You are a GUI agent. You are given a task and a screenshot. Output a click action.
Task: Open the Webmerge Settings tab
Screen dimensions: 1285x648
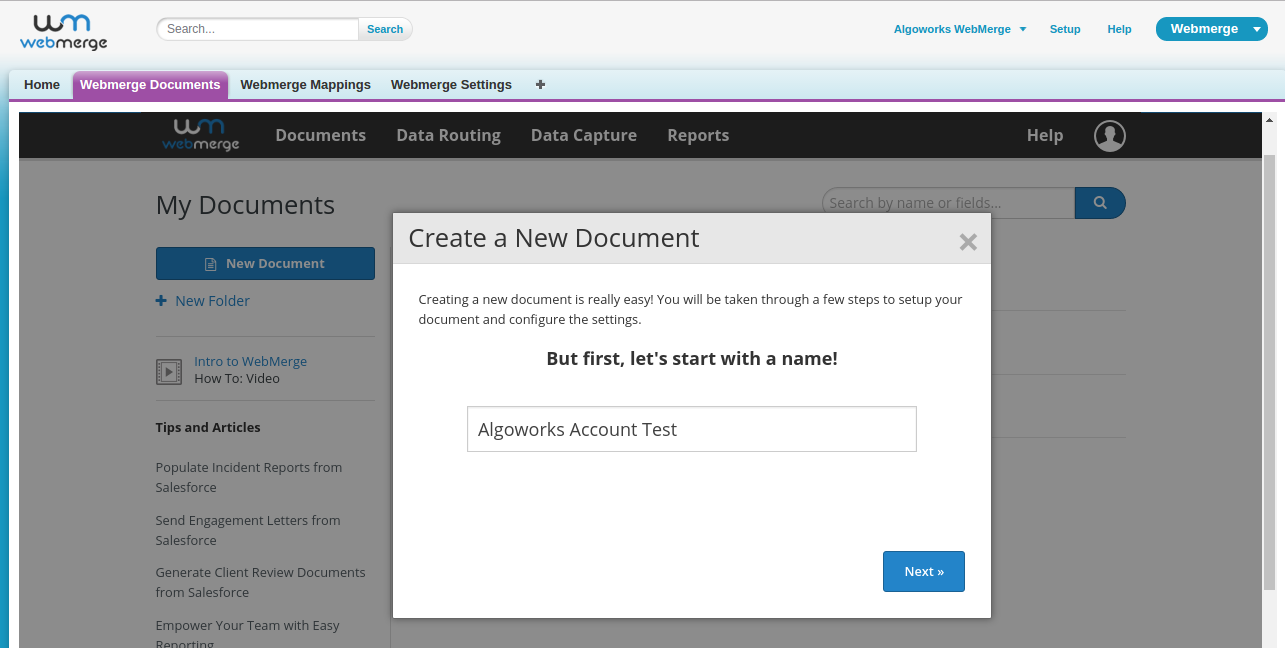pos(451,85)
